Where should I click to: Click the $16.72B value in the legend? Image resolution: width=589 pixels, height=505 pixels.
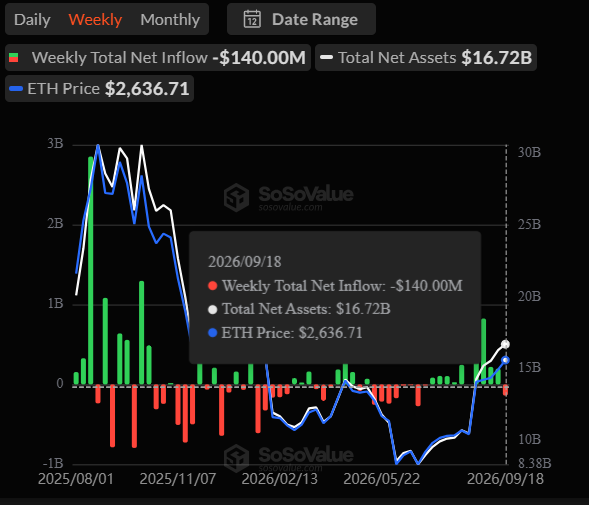point(497,58)
